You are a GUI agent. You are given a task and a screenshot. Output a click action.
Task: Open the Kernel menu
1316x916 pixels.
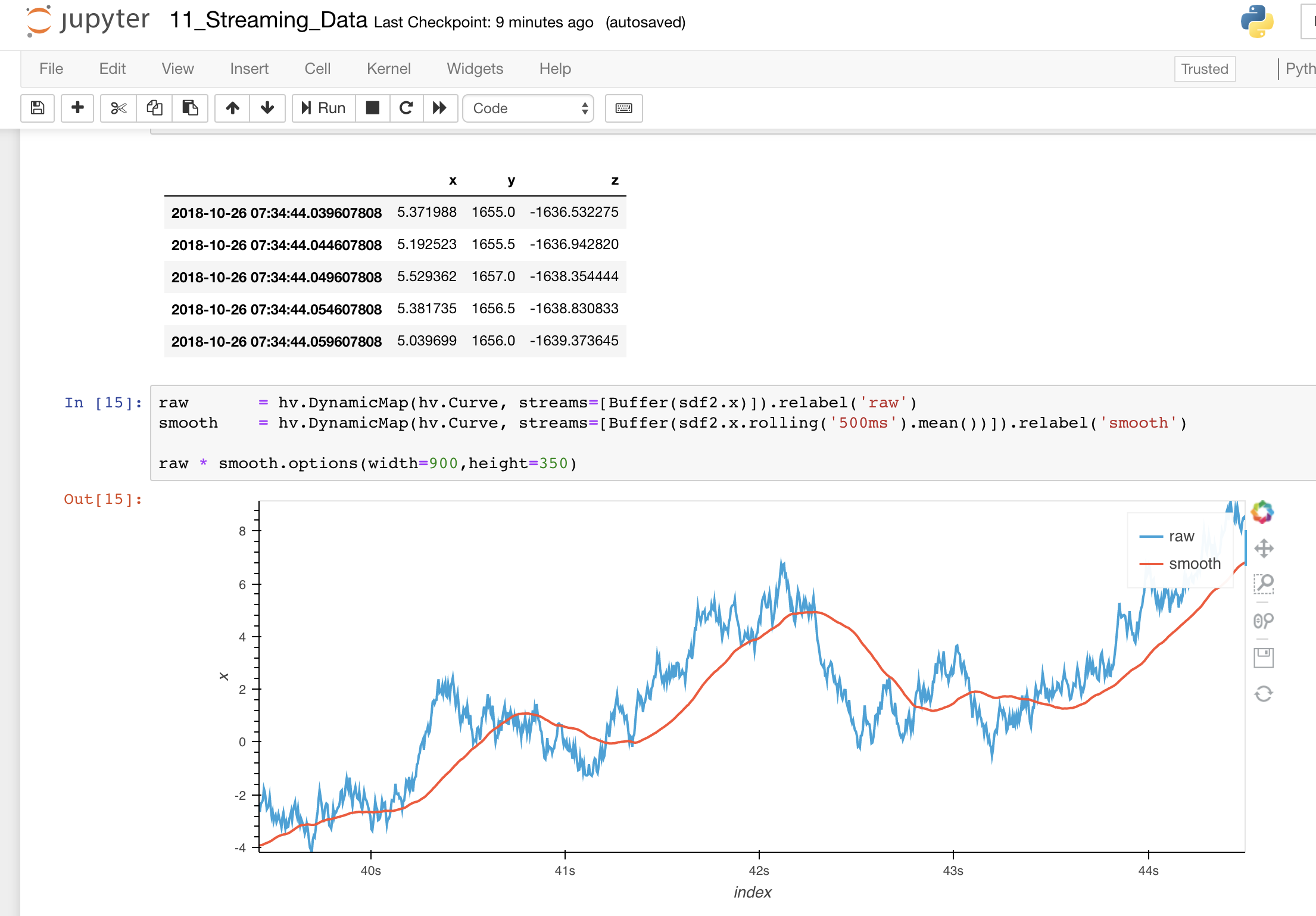click(x=388, y=68)
